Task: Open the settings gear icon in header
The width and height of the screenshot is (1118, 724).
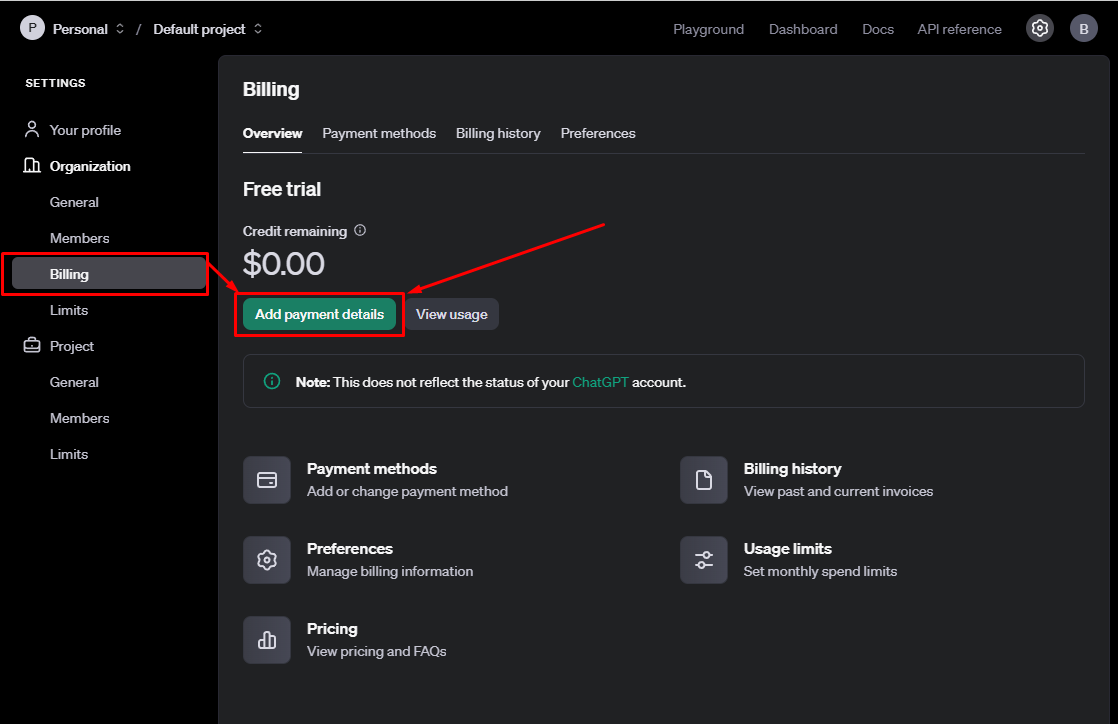Action: click(1040, 29)
